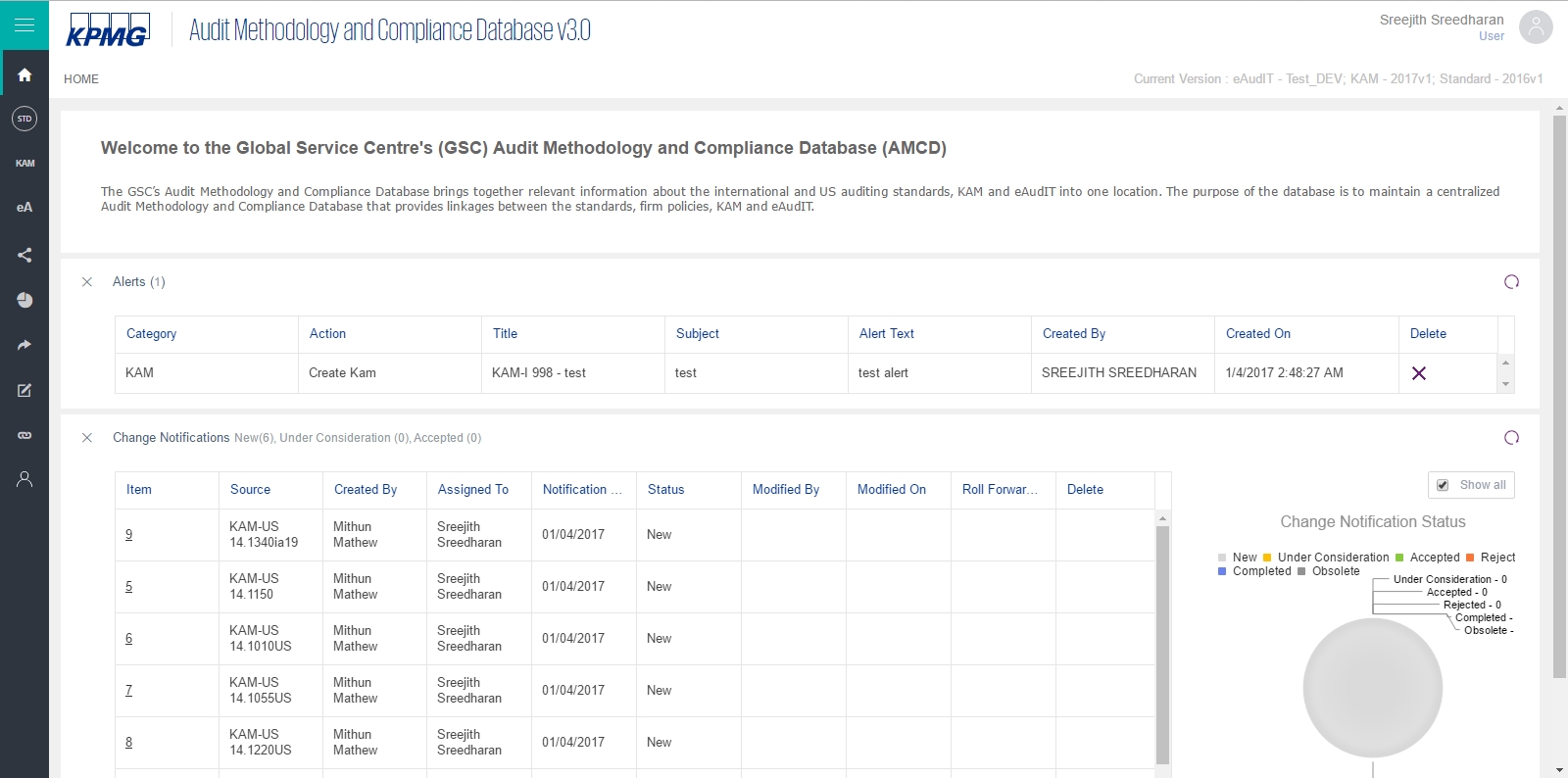Toggle the Accepted legend entry
This screenshot has height=778, width=1568.
[1428, 558]
